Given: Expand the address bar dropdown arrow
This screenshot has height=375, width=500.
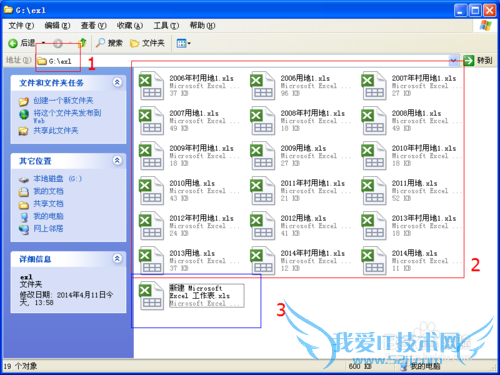Looking at the screenshot, I should [453, 61].
